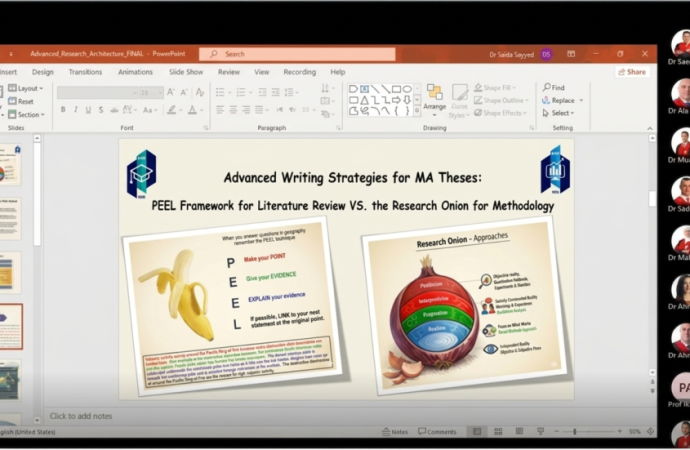Viewport: 690px width, 450px height.
Task: Toggle the Comments pane
Action: pyautogui.click(x=437, y=431)
